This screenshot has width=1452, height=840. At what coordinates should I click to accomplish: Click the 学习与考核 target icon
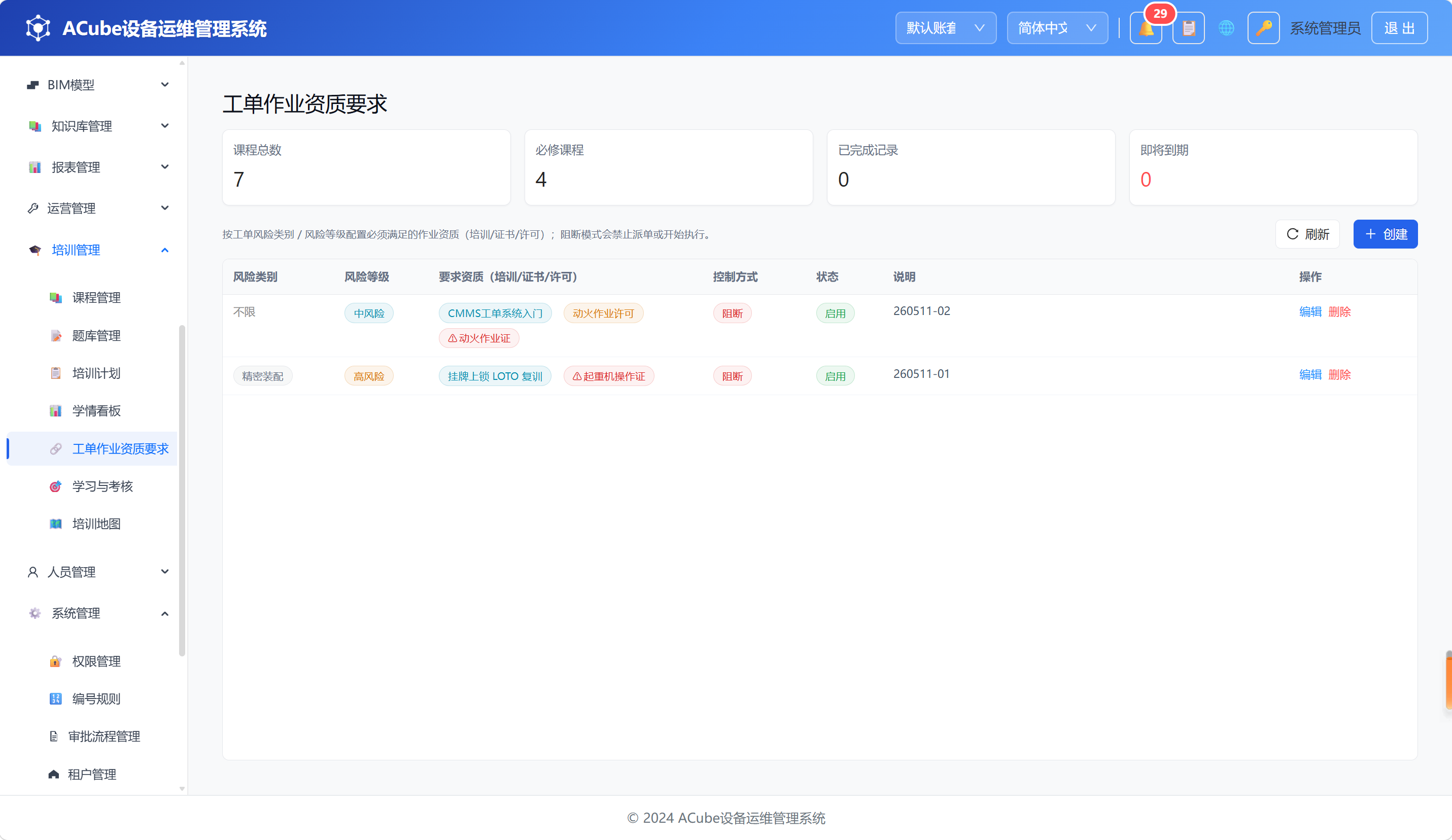(x=55, y=486)
